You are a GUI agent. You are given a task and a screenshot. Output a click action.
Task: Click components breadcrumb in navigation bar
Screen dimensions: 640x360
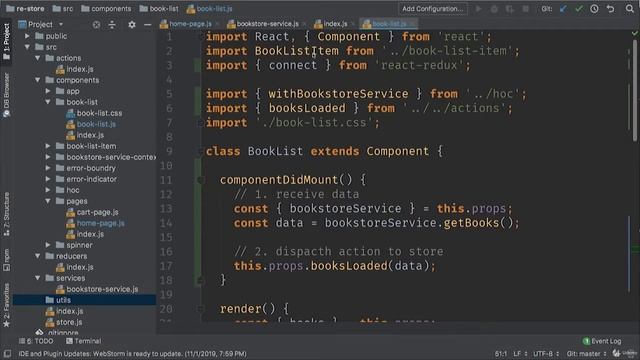[x=106, y=9]
